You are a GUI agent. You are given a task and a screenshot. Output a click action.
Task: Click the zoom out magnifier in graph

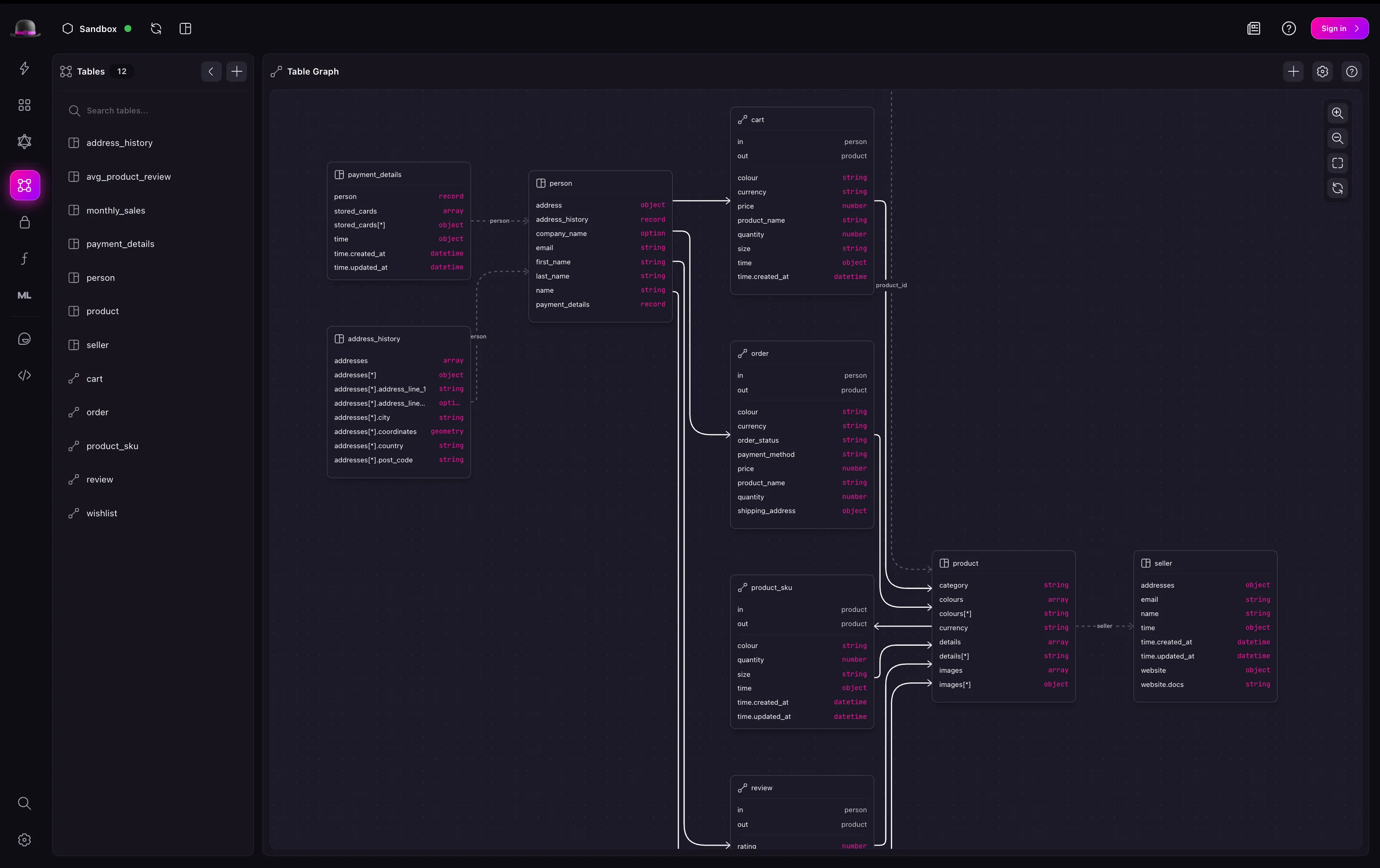click(x=1337, y=138)
